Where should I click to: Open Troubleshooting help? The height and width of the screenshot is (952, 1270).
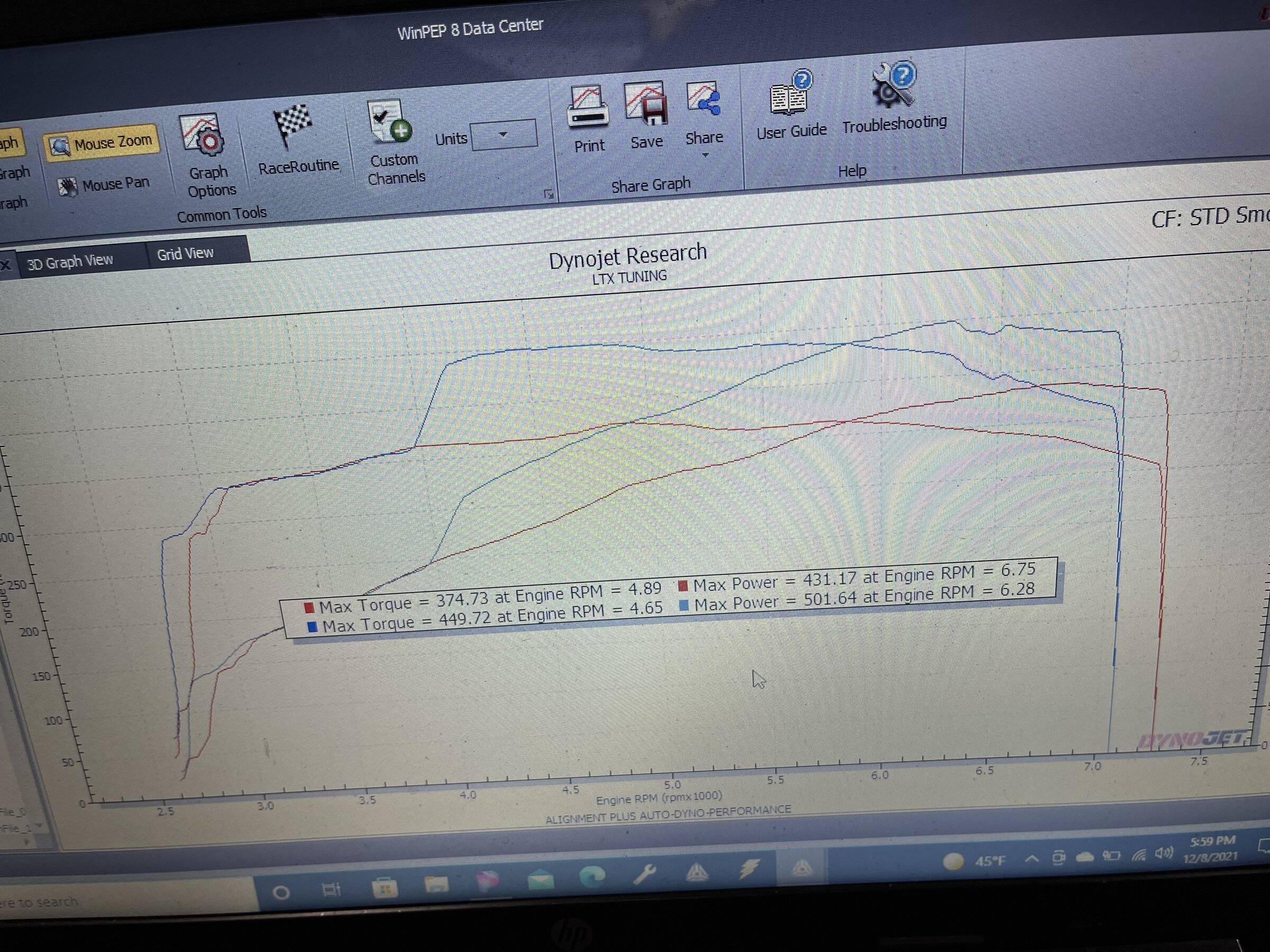click(x=894, y=98)
